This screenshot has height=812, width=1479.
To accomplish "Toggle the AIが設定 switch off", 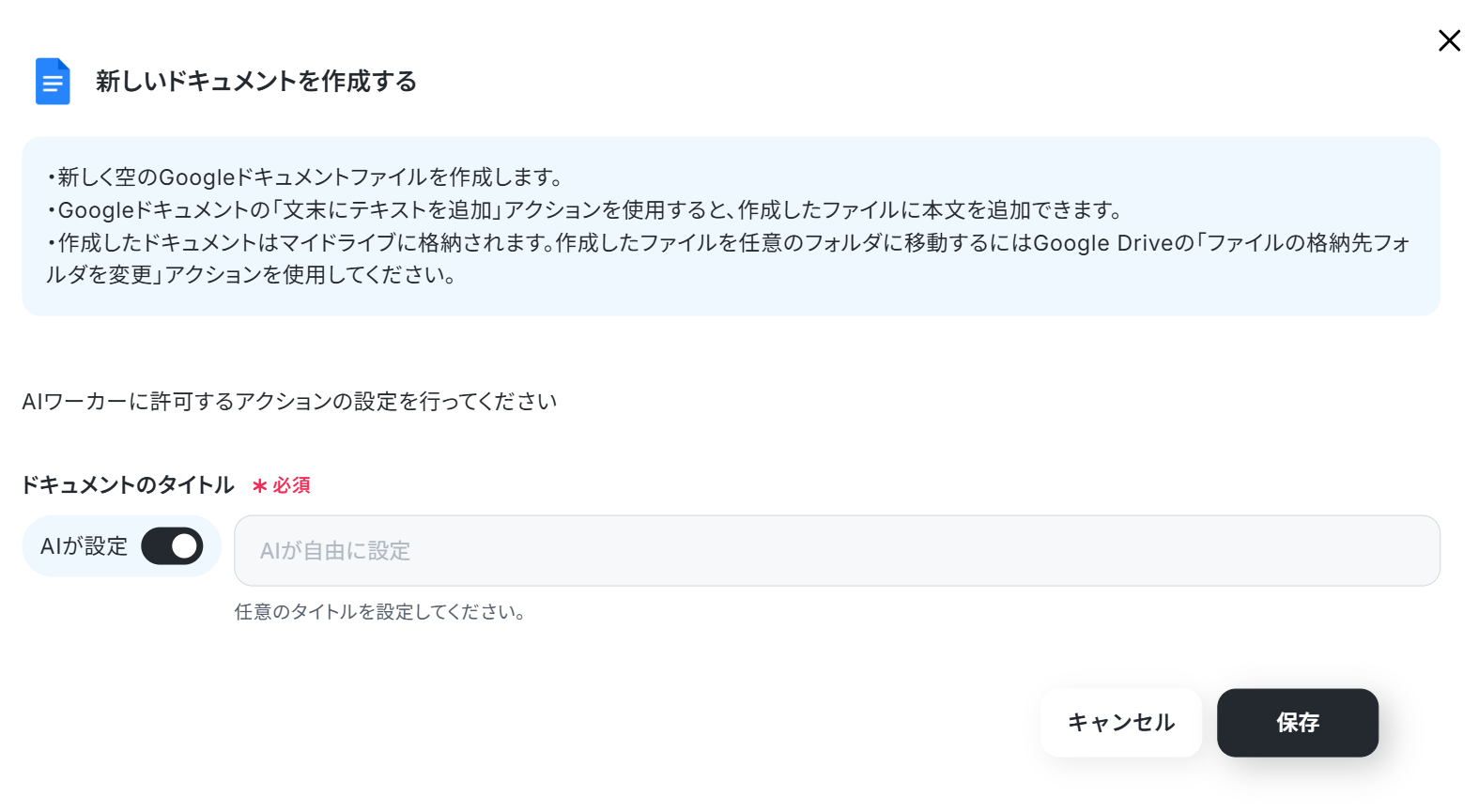I will pos(172,546).
